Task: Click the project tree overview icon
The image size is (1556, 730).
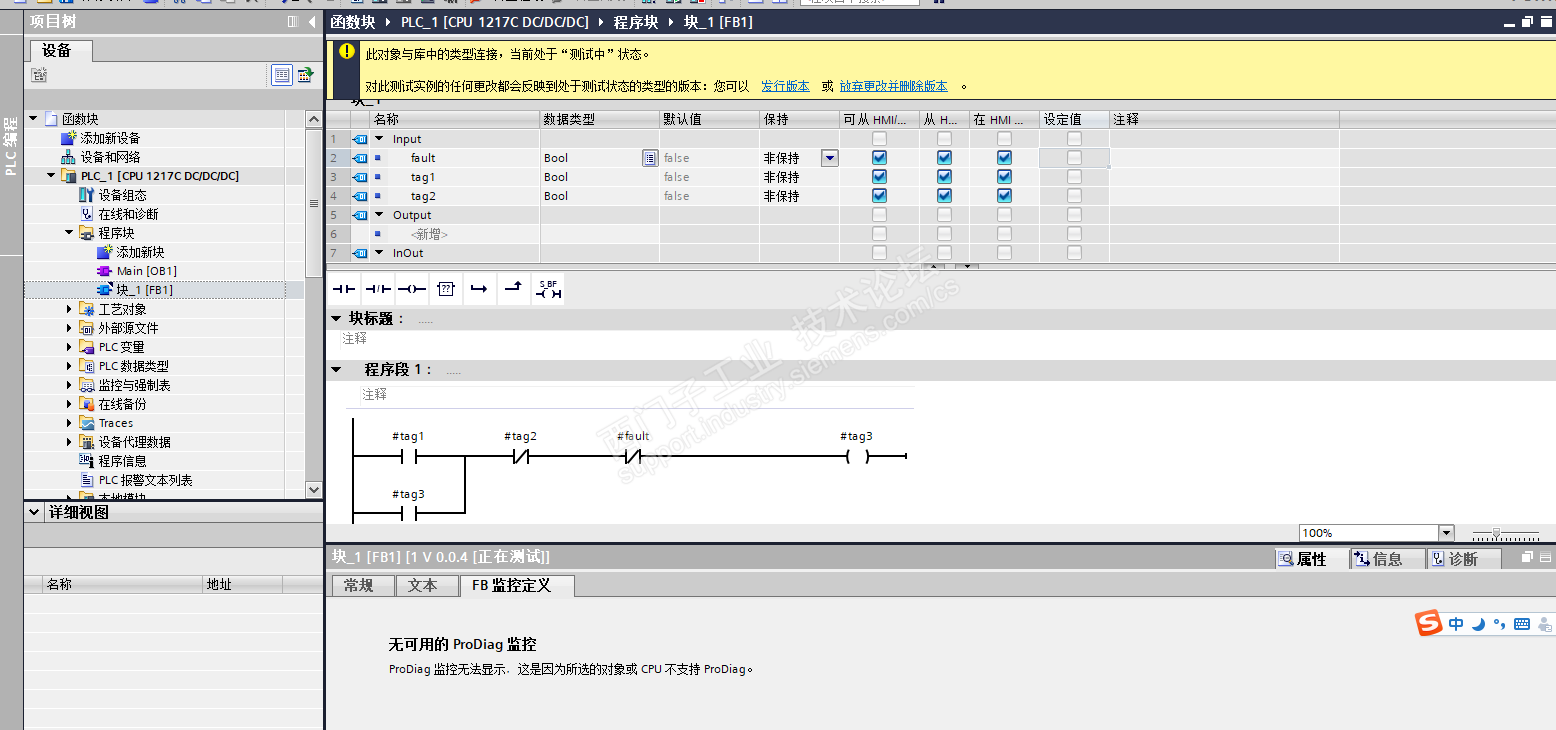Action: point(282,75)
